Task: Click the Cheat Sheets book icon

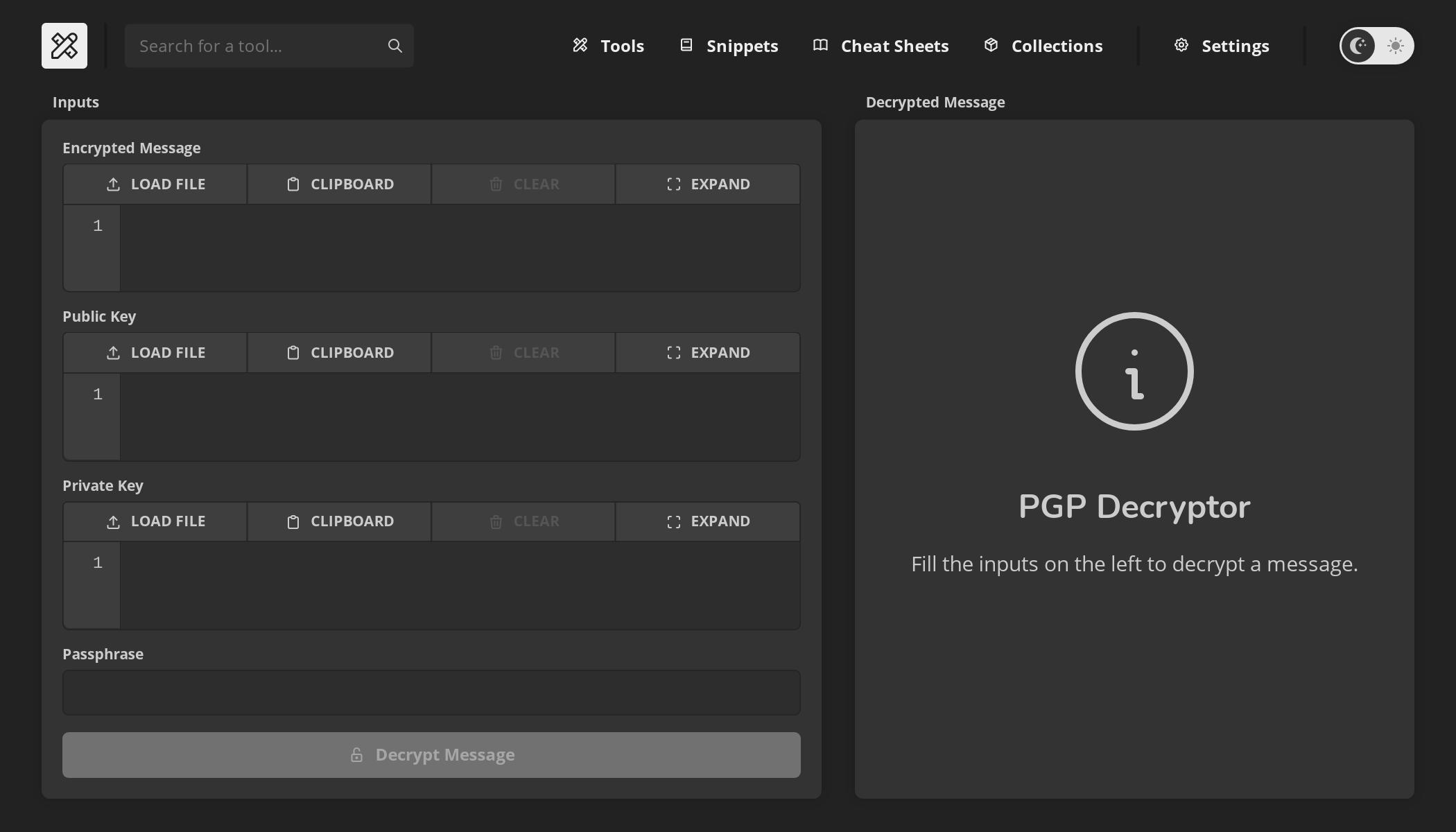Action: (821, 45)
